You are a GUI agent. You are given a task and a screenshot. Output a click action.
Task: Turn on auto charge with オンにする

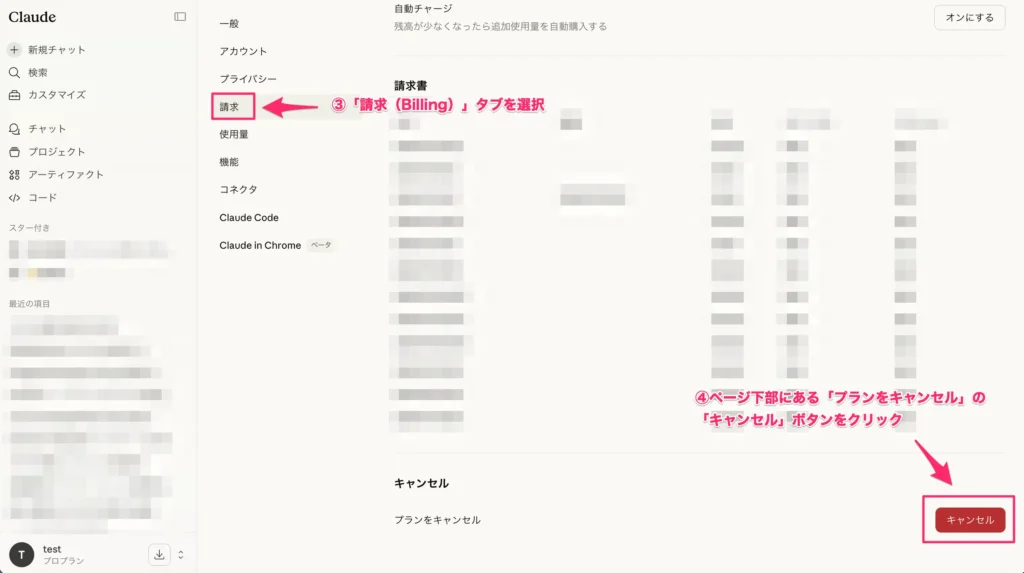click(x=970, y=18)
